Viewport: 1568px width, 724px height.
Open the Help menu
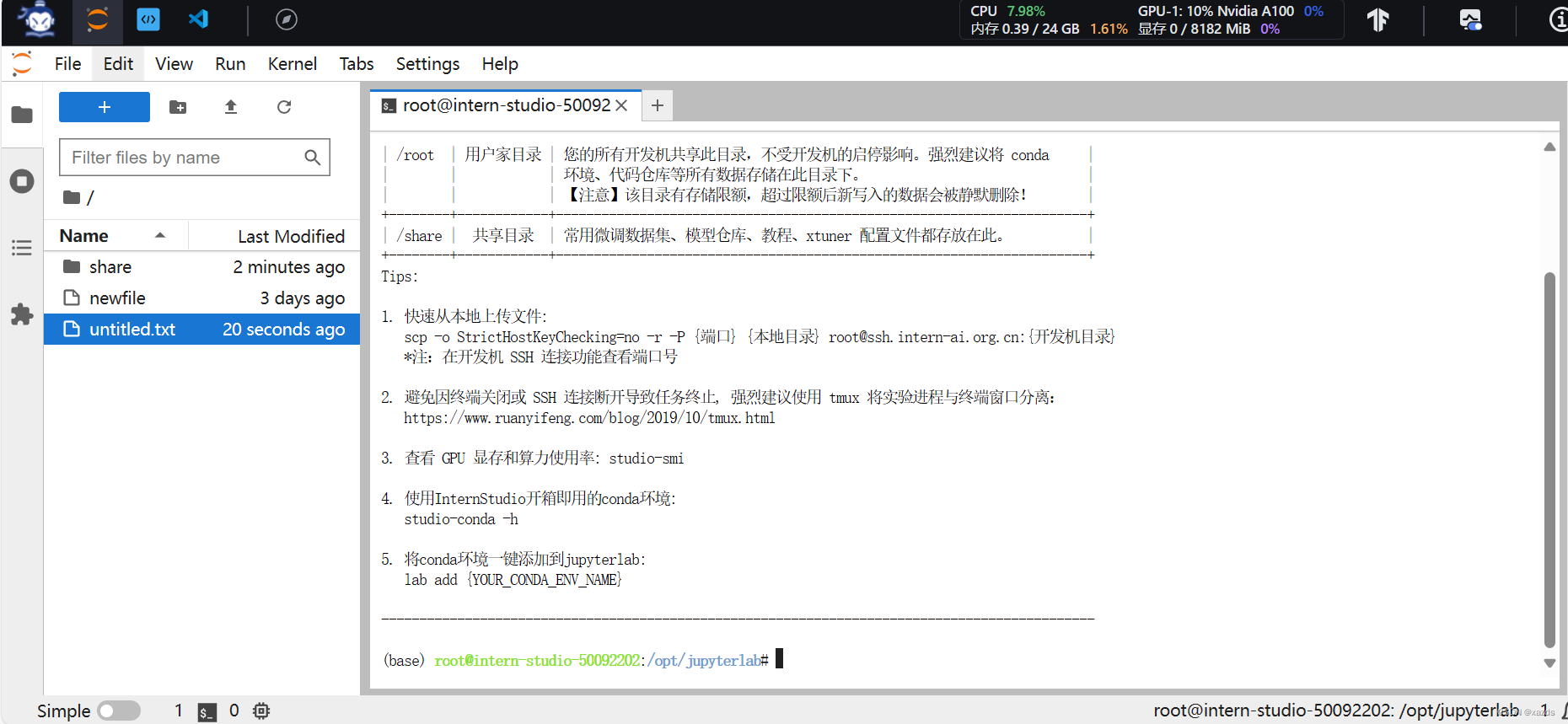(500, 64)
